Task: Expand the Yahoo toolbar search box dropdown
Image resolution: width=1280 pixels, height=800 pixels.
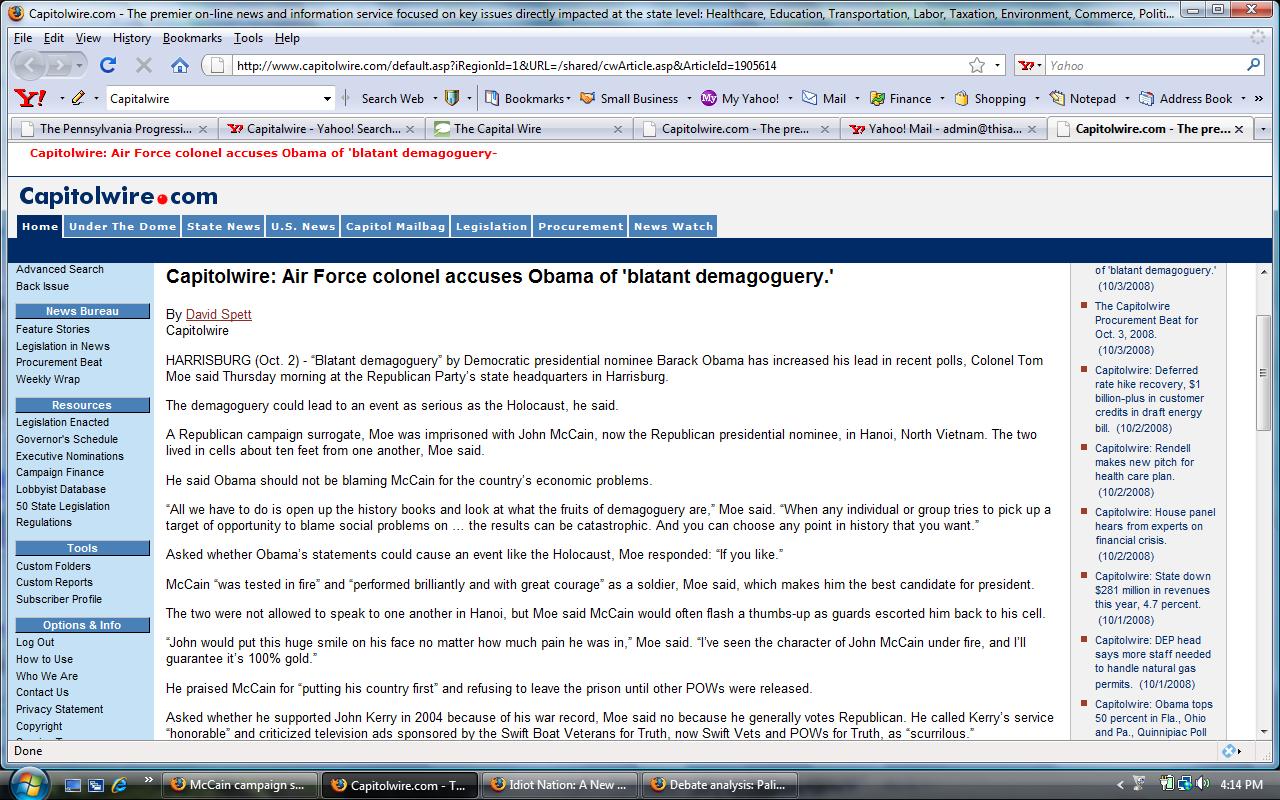Action: [327, 98]
